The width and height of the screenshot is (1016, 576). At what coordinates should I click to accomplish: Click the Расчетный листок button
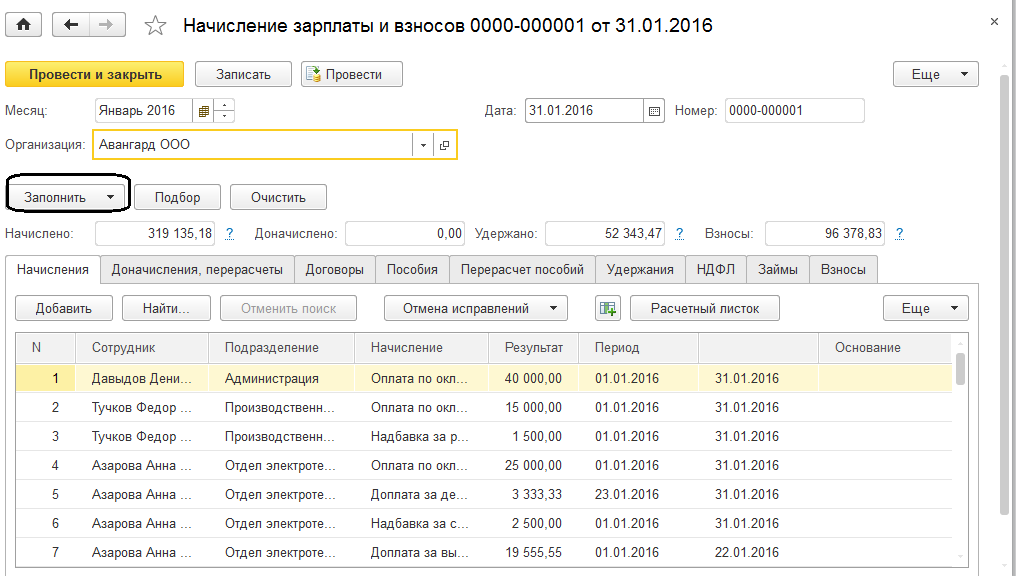coord(705,308)
